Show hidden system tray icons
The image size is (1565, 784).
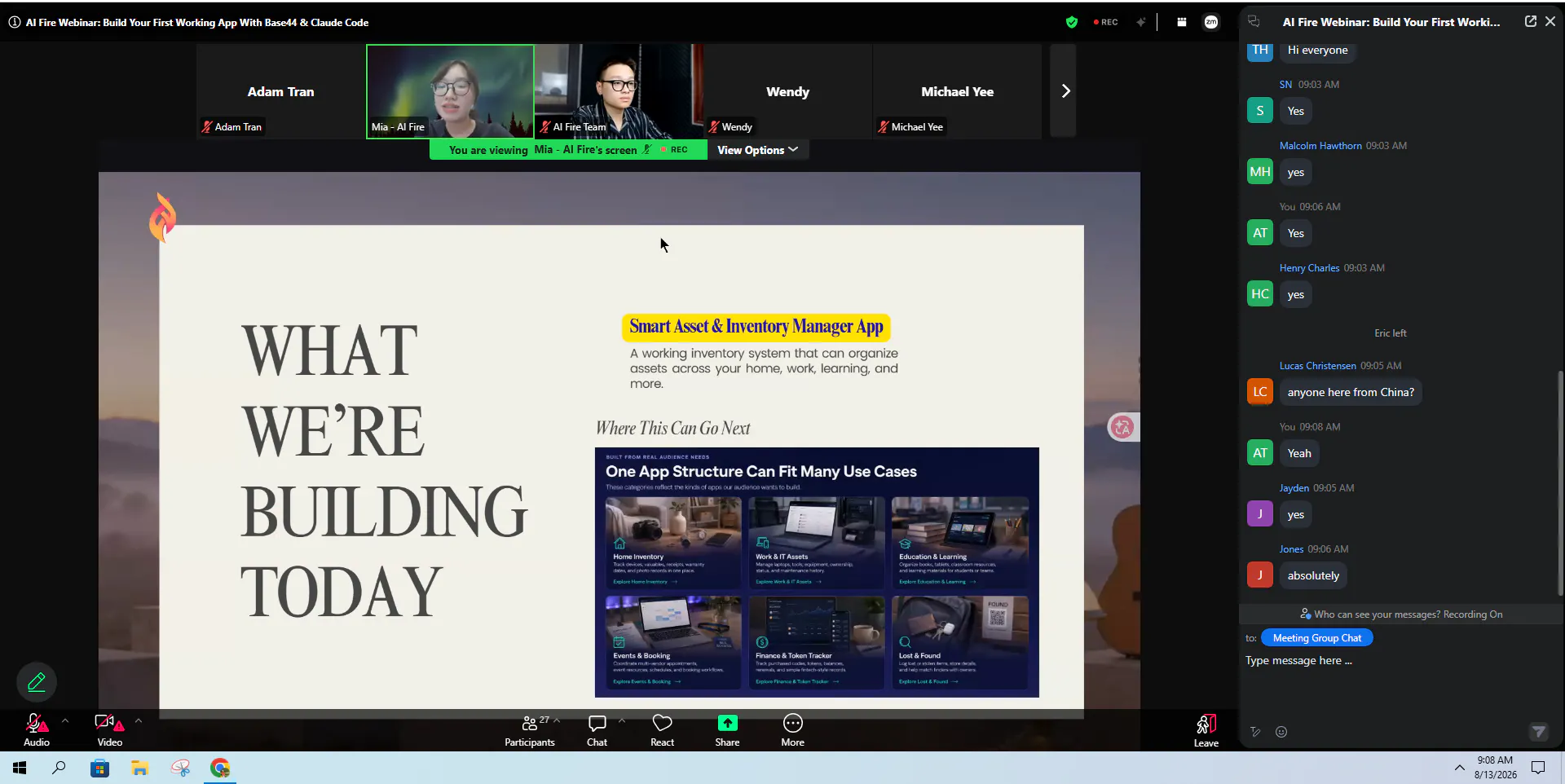[x=1459, y=768]
